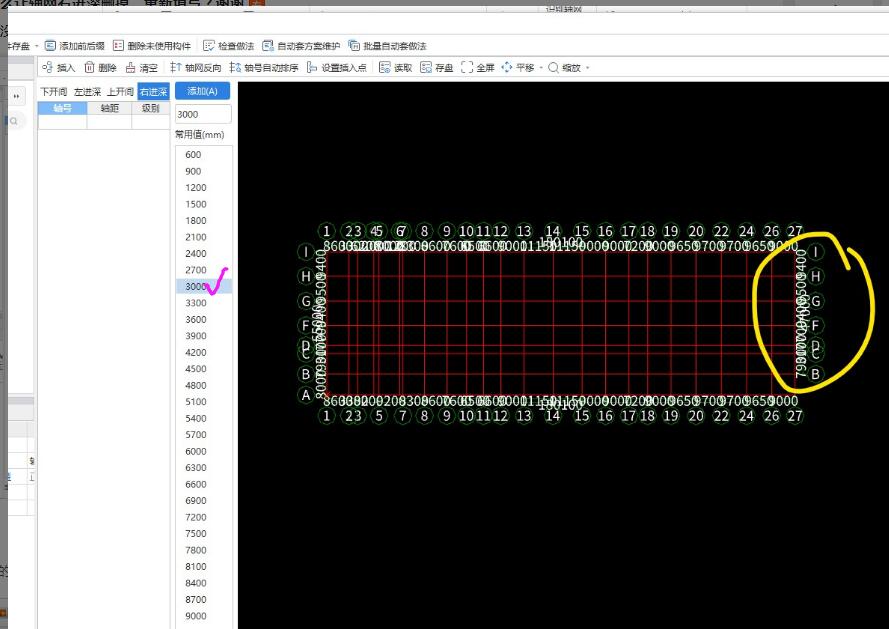Click the 读取 (read) icon
889x629 pixels.
pyautogui.click(x=384, y=67)
